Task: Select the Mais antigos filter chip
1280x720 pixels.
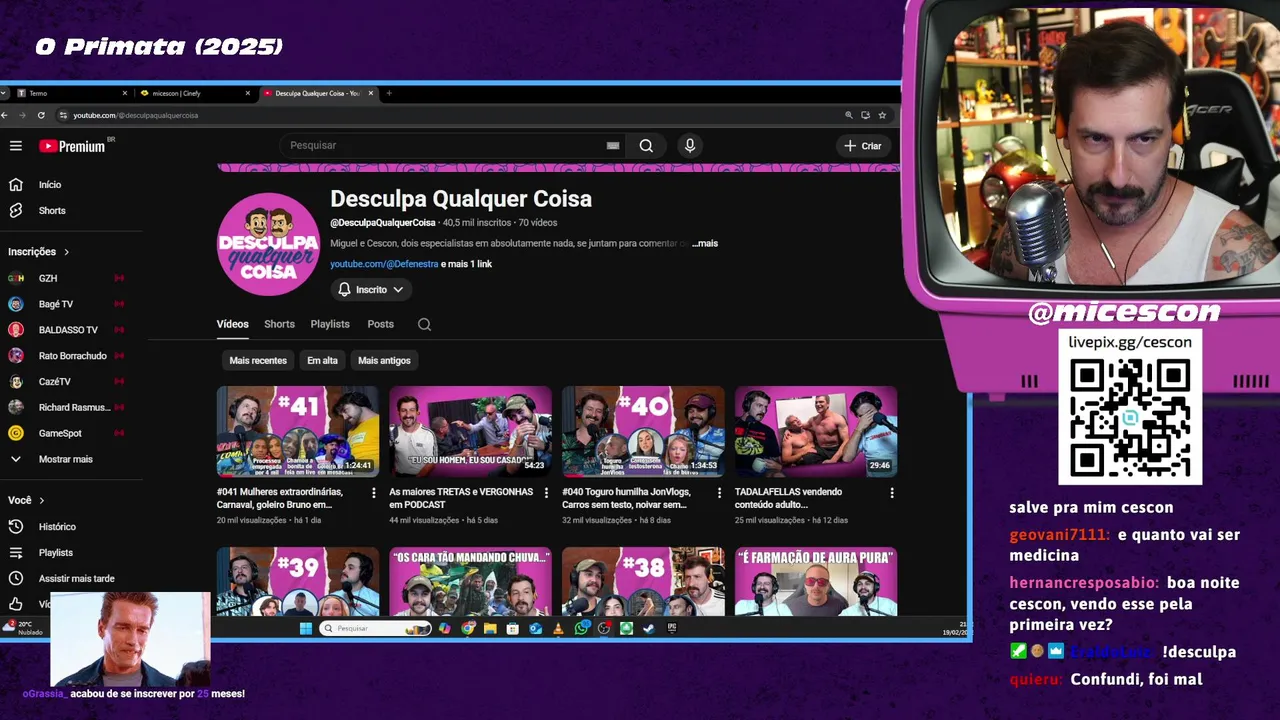Action: click(x=384, y=361)
